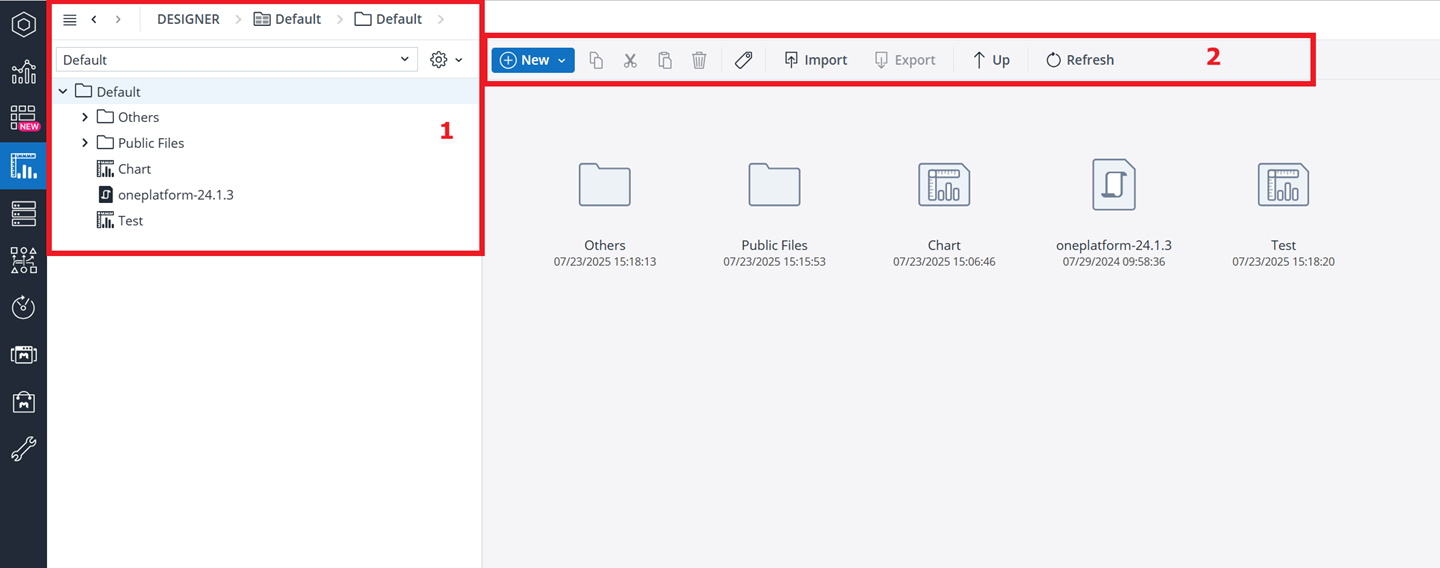Open the Default repository dropdown

(236, 60)
